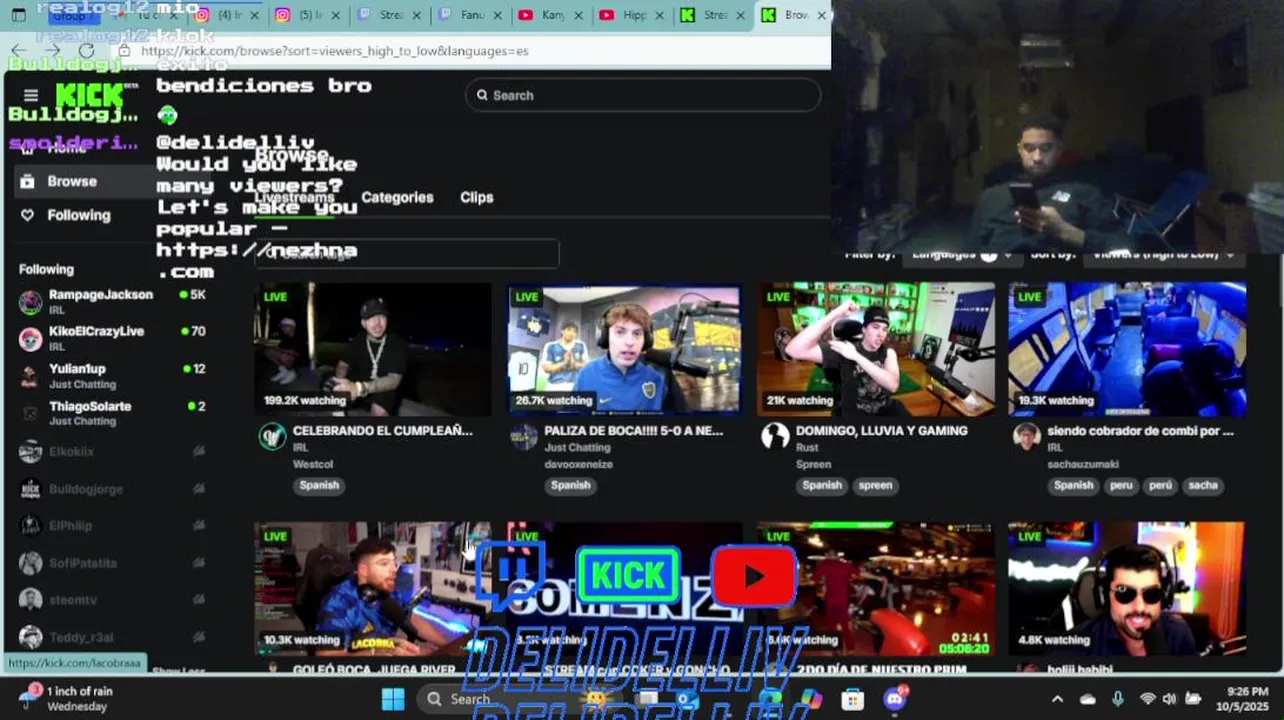Screen dimensions: 1284x720
Task: Open the Viewers (High to Low) sort dropdown
Action: tap(1163, 254)
